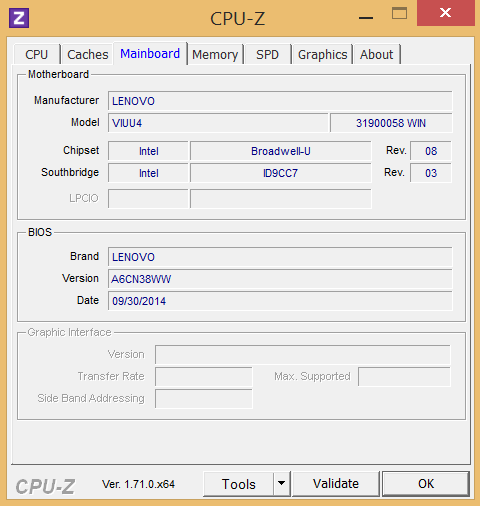Select the BIOS Version field A6CN38WW

pyautogui.click(x=280, y=279)
